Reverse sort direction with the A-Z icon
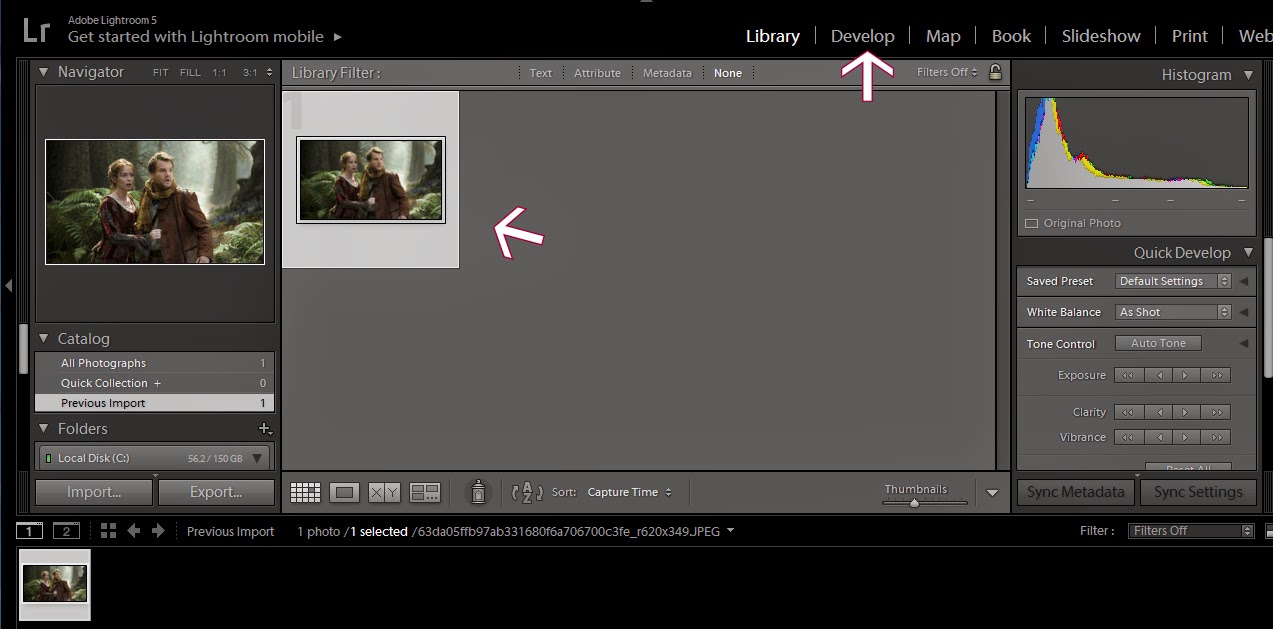This screenshot has height=629, width=1273. (527, 492)
